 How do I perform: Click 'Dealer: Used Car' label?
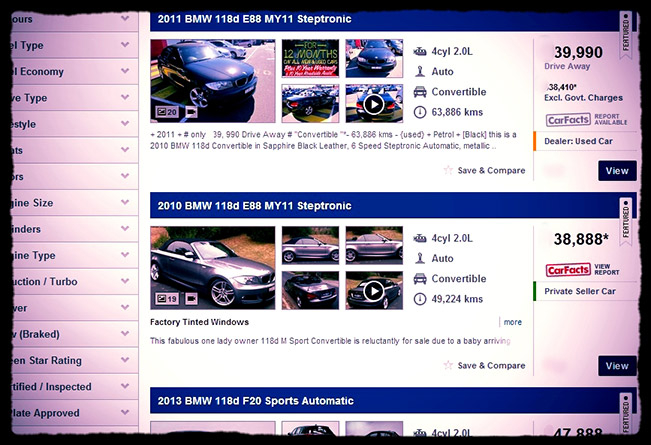click(578, 141)
